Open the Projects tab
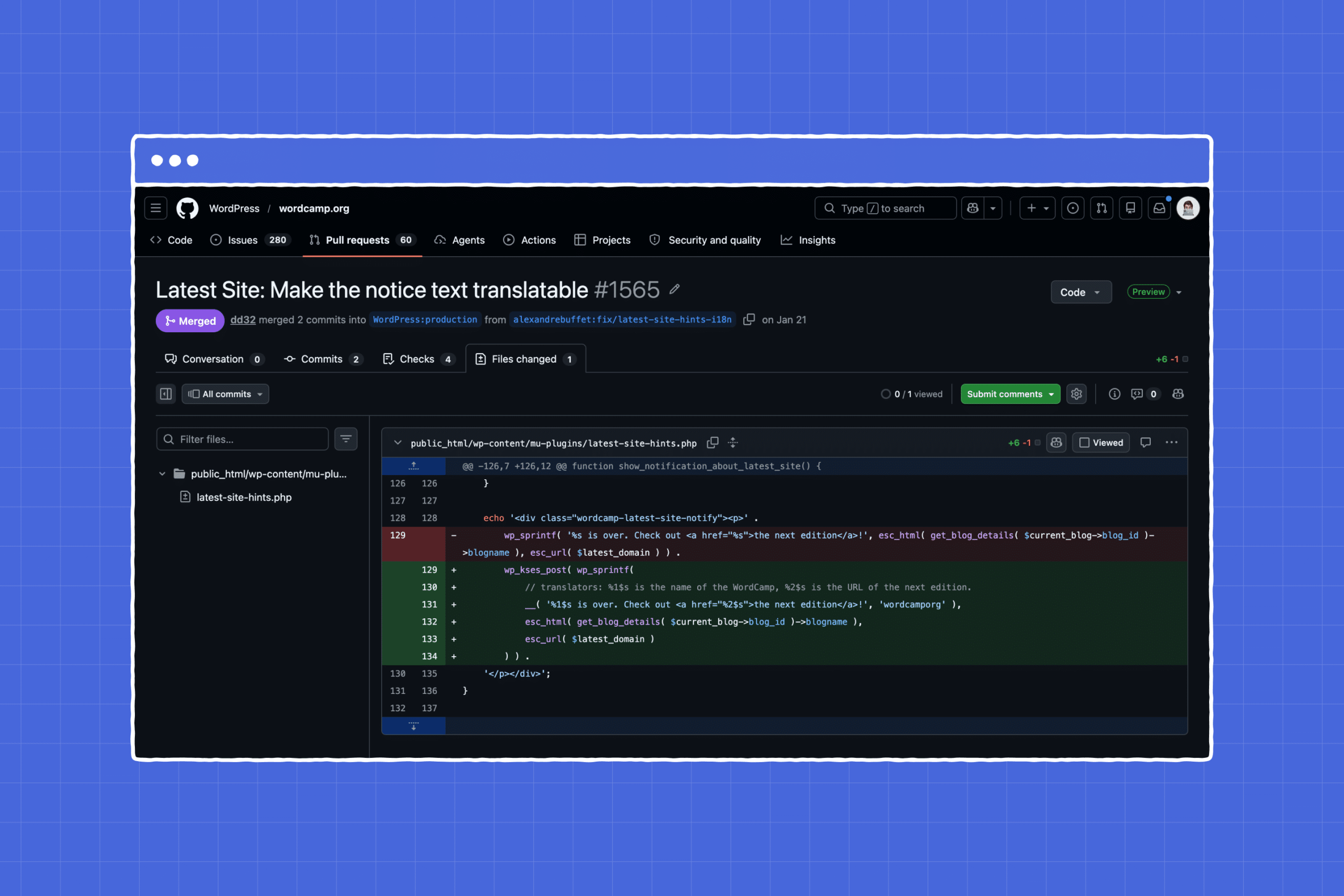This screenshot has width=1344, height=896. pos(602,240)
